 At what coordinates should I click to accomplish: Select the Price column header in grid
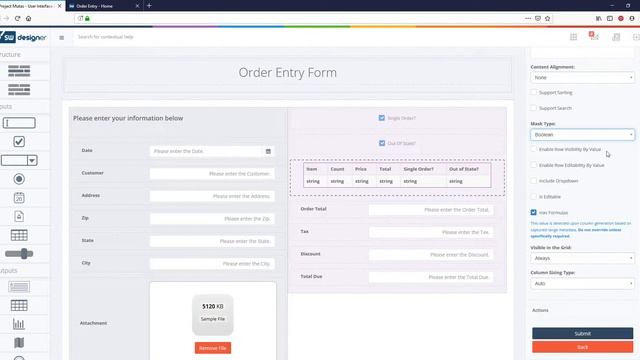click(x=361, y=169)
